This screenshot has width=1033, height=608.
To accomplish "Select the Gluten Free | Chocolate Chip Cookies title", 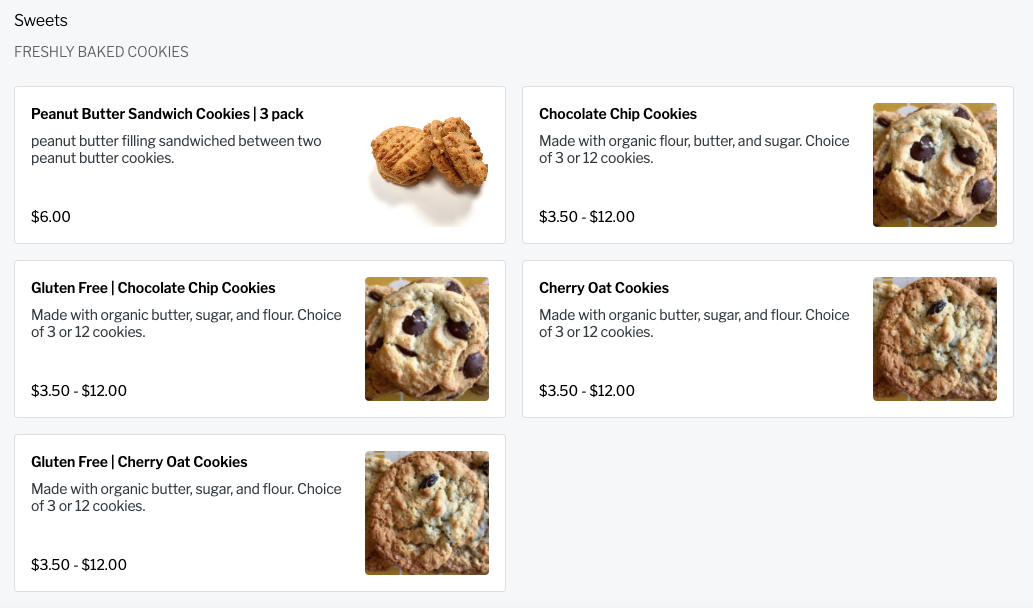I will click(x=153, y=288).
